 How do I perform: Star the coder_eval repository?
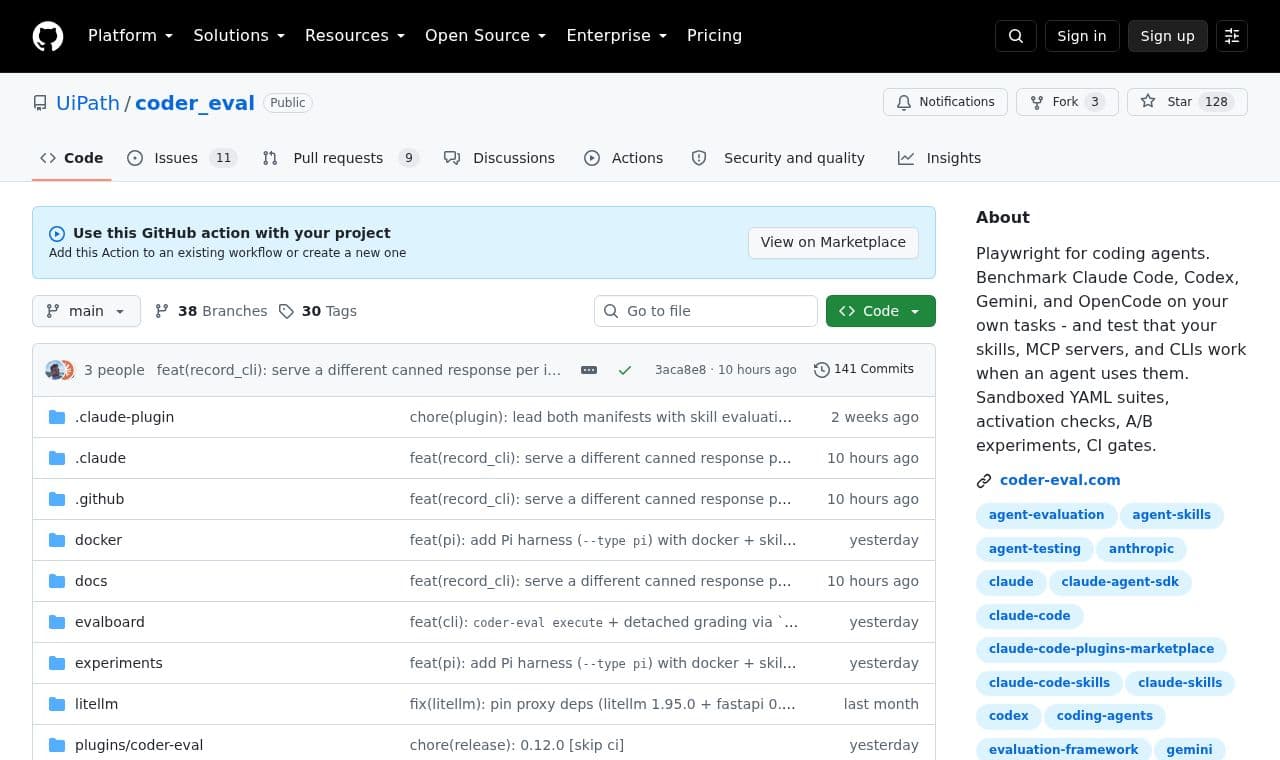click(x=1187, y=102)
